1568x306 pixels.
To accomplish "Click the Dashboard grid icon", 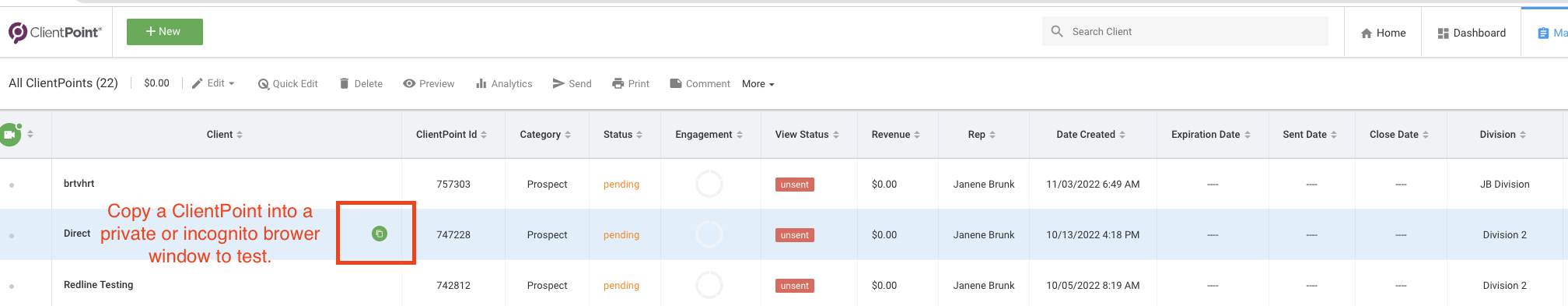I will pyautogui.click(x=1444, y=33).
